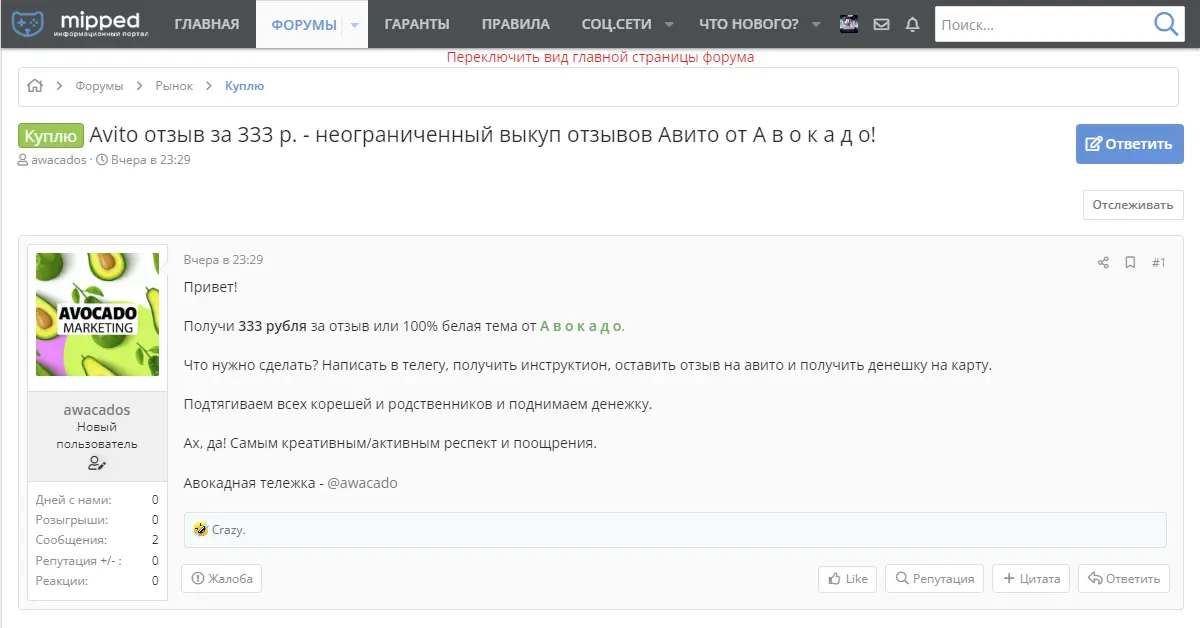This screenshot has width=1200, height=628.
Task: Click the Рынок breadcrumb link
Action: coord(174,86)
